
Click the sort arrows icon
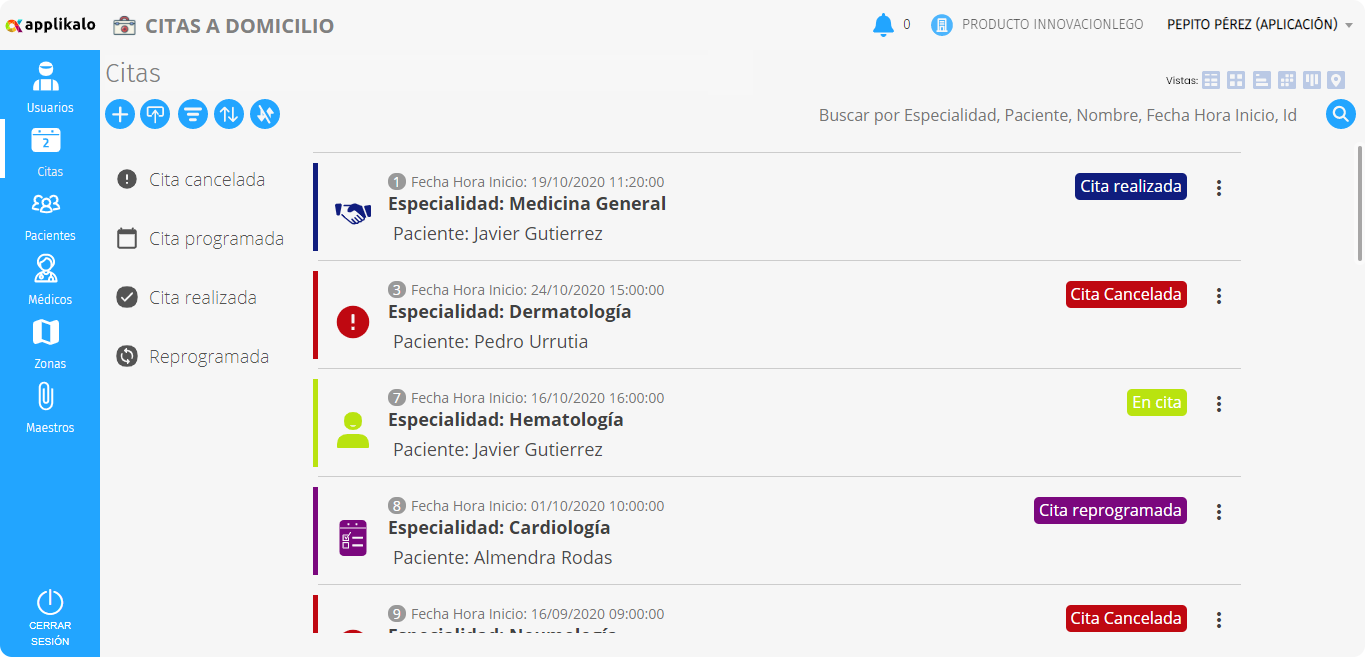(229, 114)
